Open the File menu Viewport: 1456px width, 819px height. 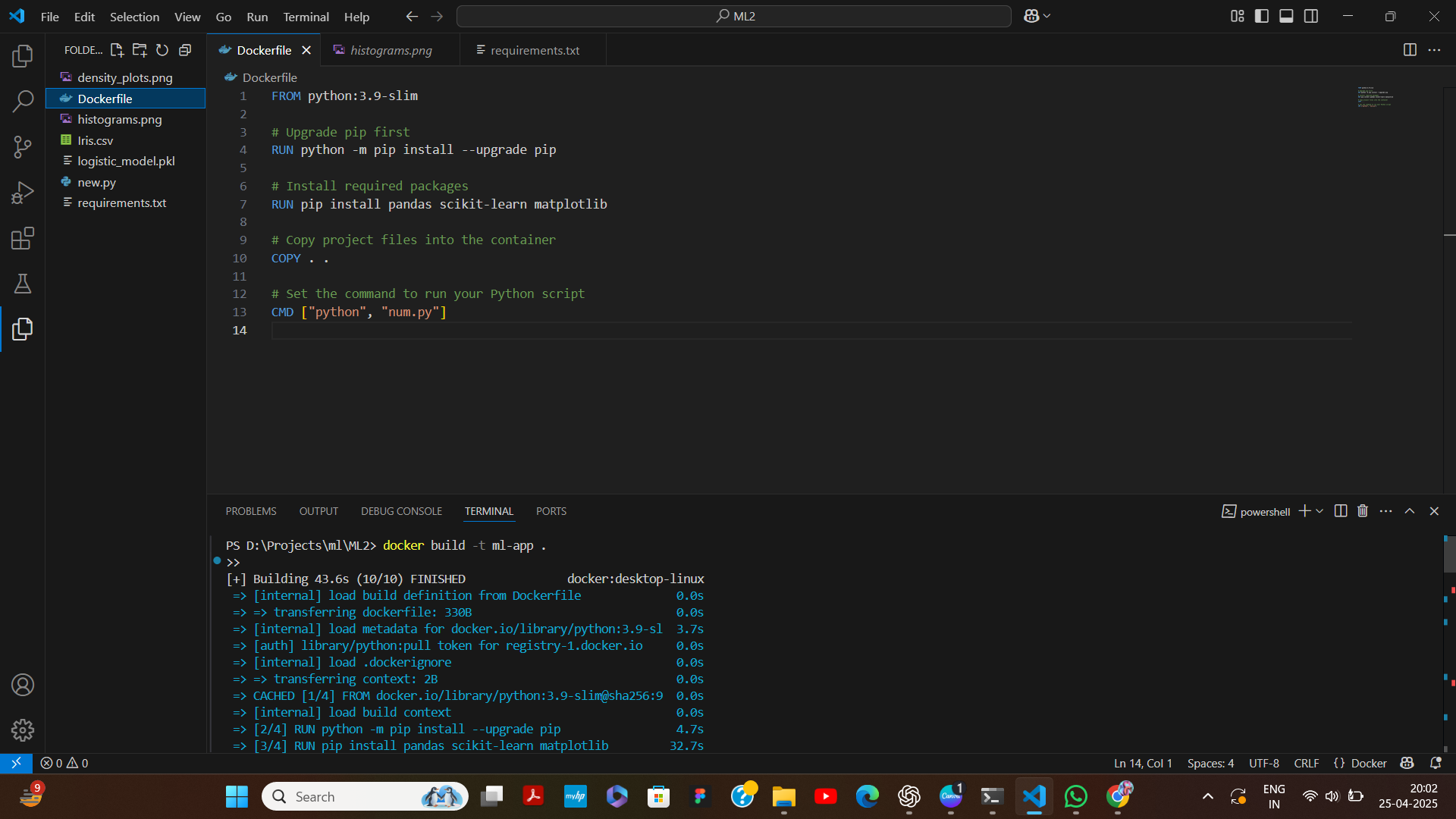49,16
